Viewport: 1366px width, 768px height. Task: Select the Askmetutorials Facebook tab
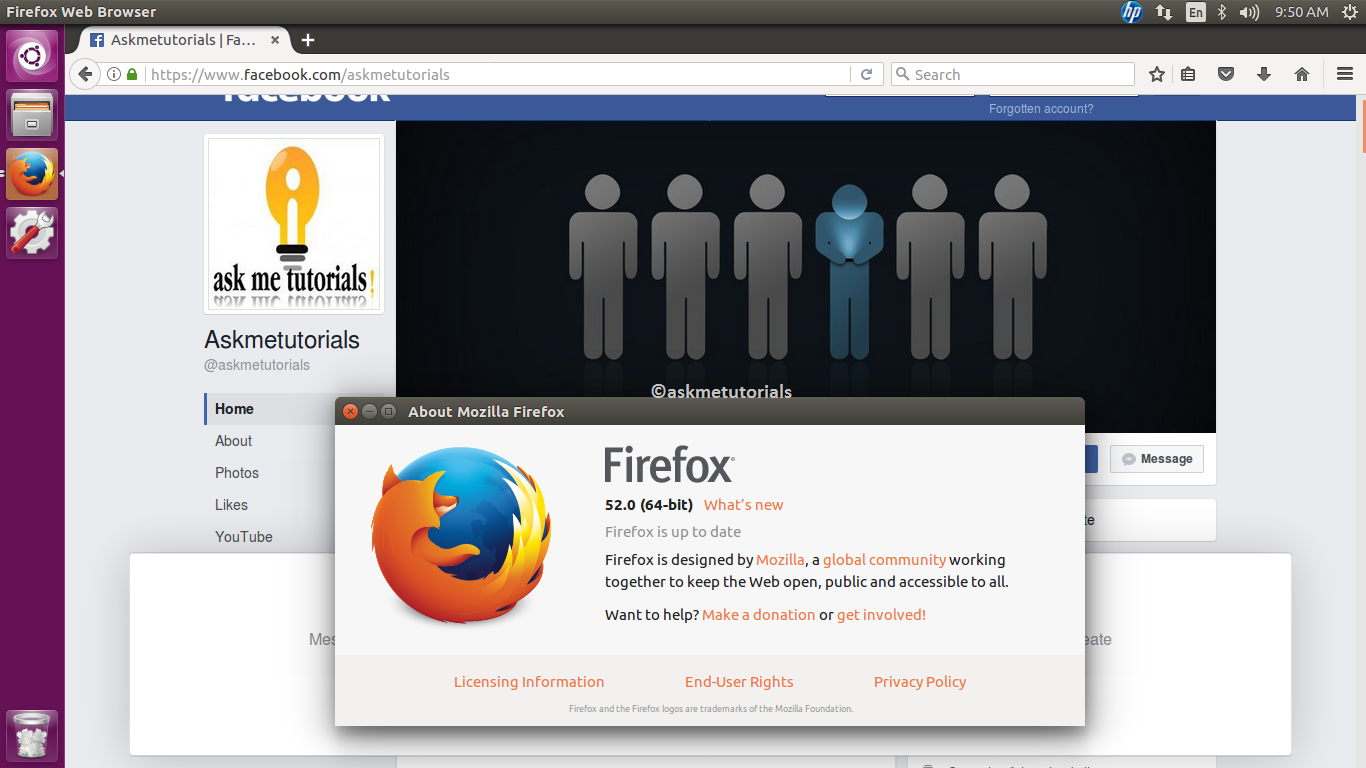pos(185,40)
